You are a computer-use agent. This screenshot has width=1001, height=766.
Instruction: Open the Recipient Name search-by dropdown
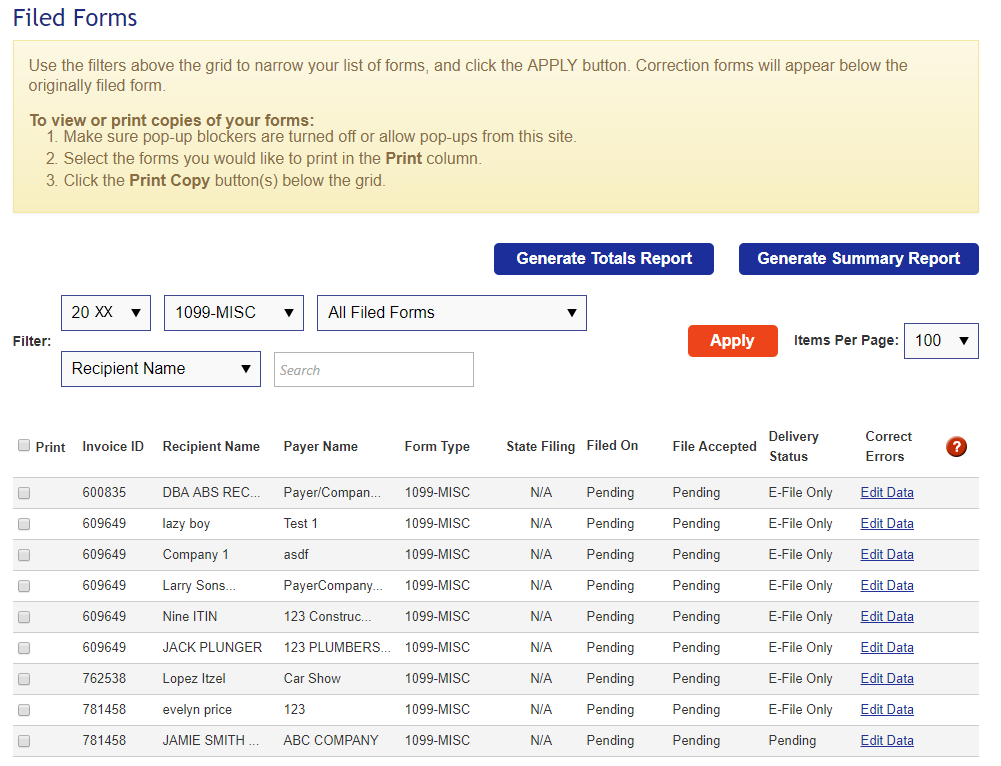[x=161, y=369]
